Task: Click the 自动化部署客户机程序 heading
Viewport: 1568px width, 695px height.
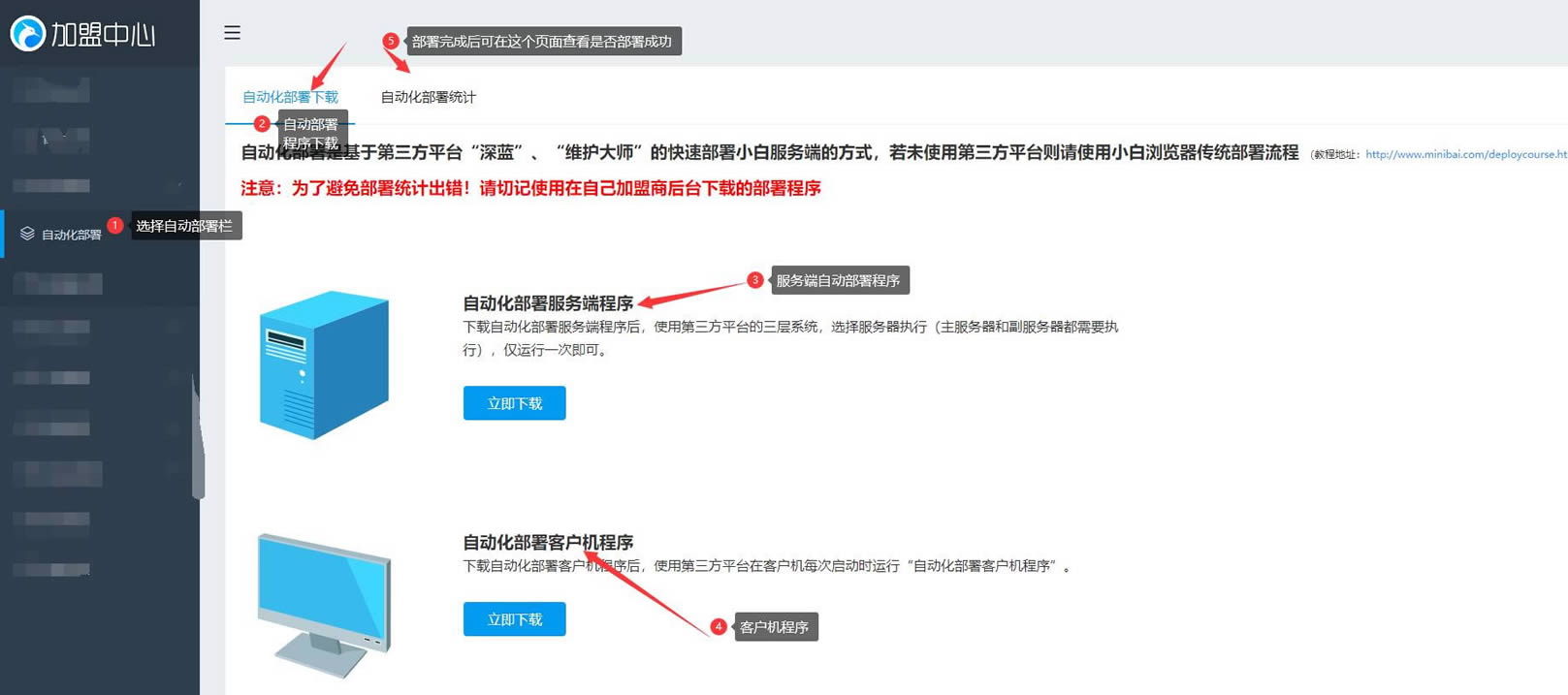Action: [x=548, y=543]
